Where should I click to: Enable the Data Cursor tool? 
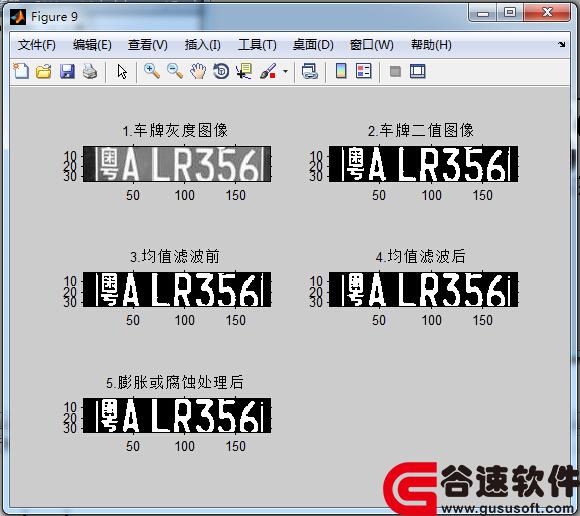244,71
